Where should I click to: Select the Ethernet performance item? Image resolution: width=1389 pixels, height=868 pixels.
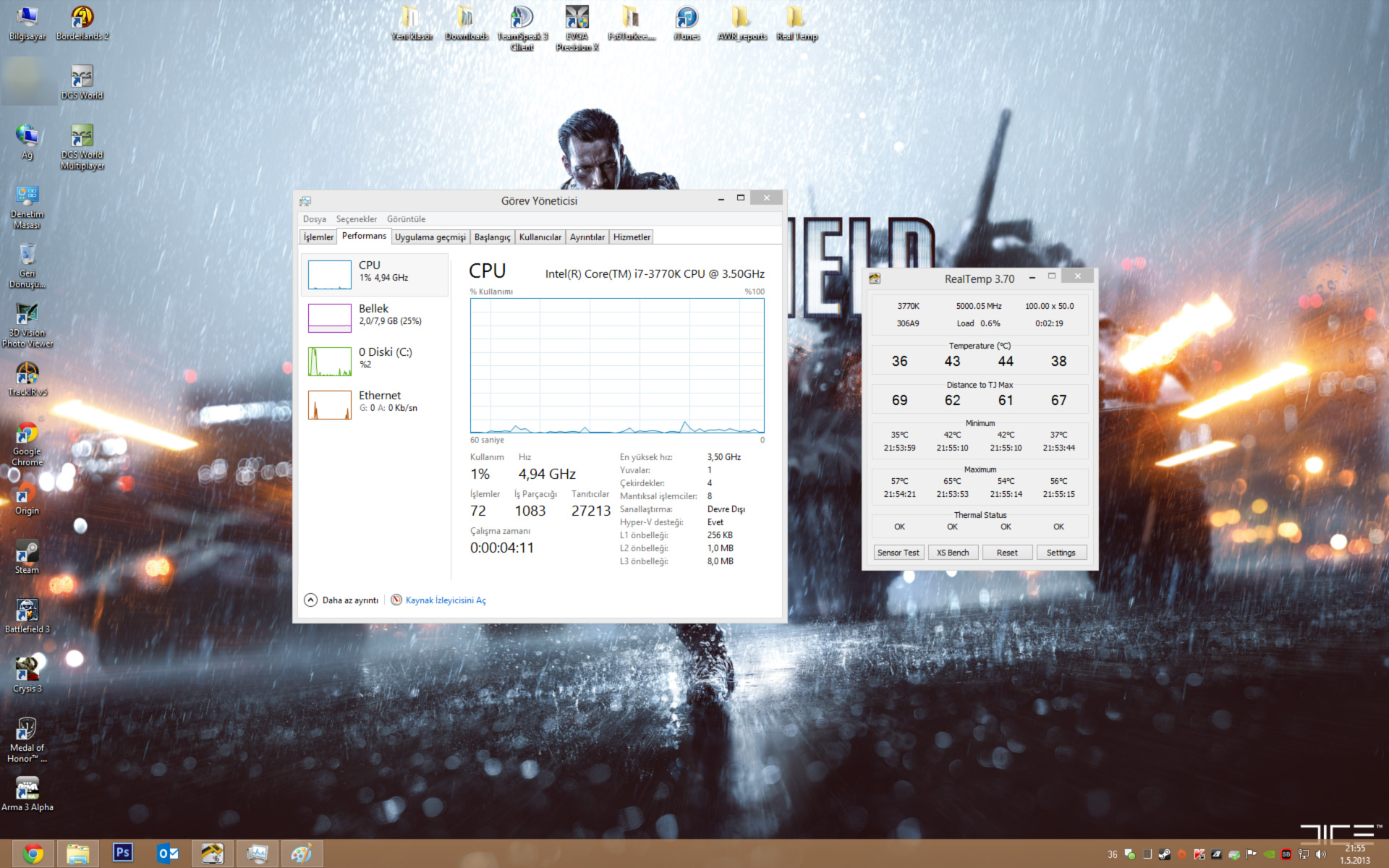[x=375, y=404]
